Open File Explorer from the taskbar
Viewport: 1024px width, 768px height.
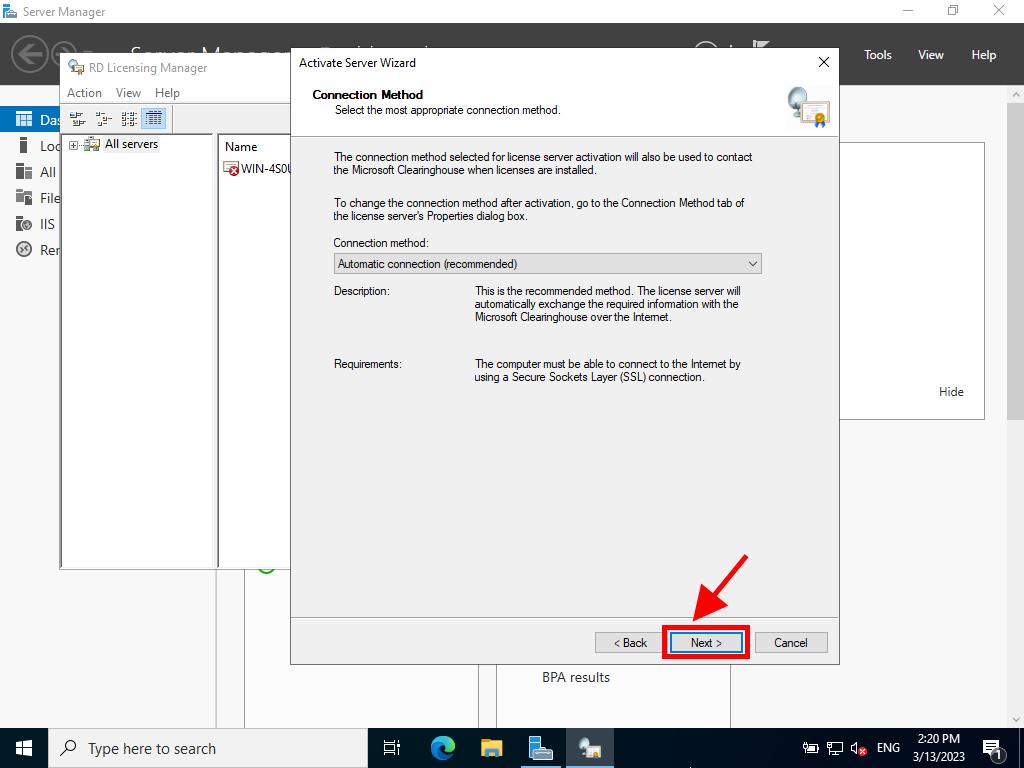tap(491, 748)
